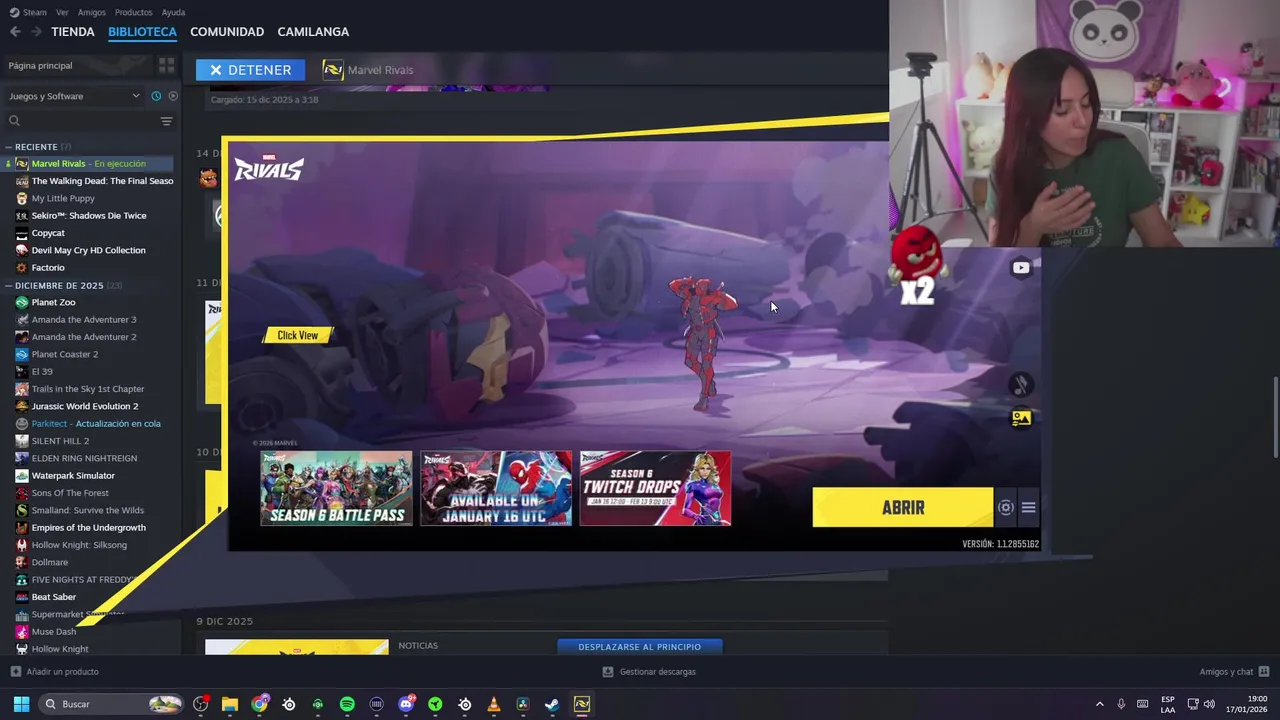Open launcher settings gear next to ABRIR
This screenshot has width=1280, height=720.
tap(1006, 508)
